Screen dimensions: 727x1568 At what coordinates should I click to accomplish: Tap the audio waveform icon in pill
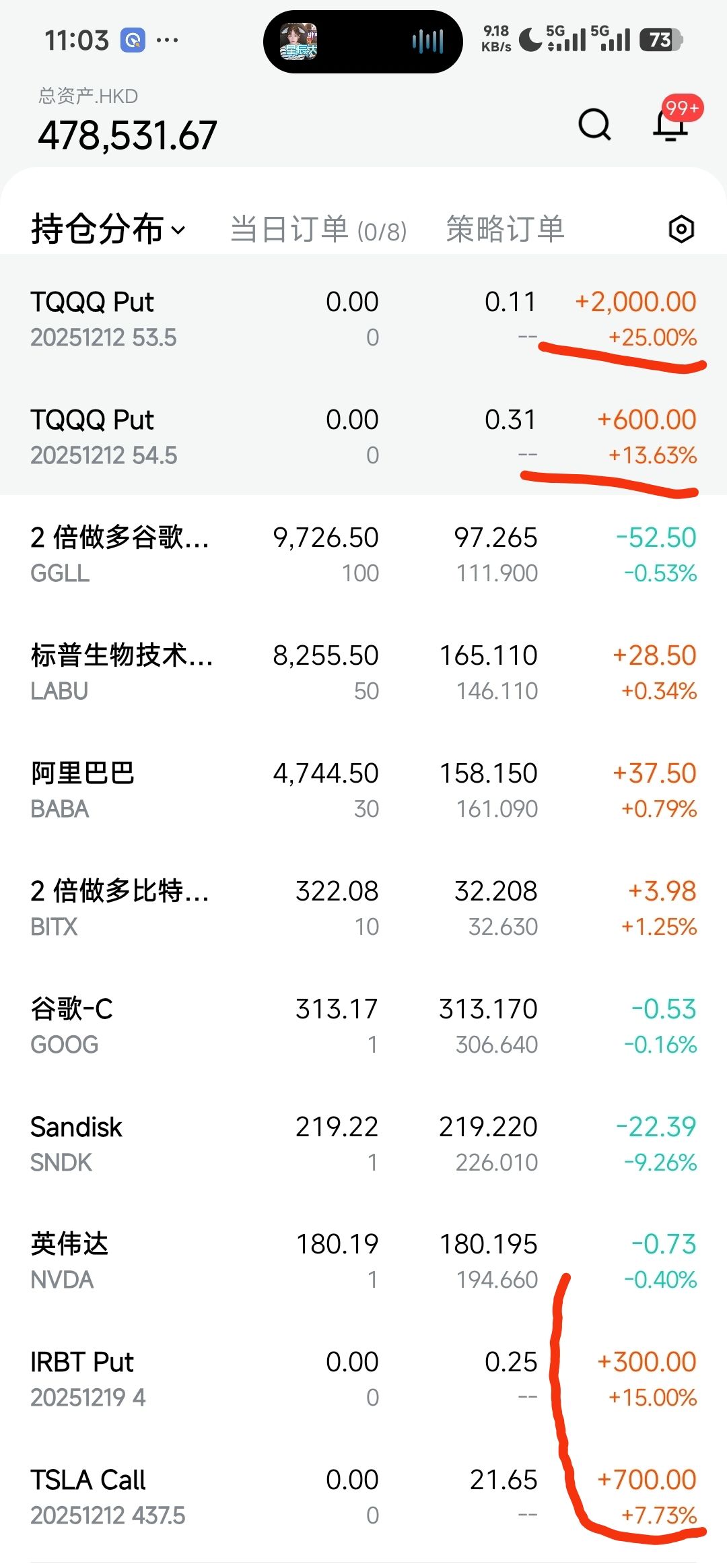click(427, 42)
